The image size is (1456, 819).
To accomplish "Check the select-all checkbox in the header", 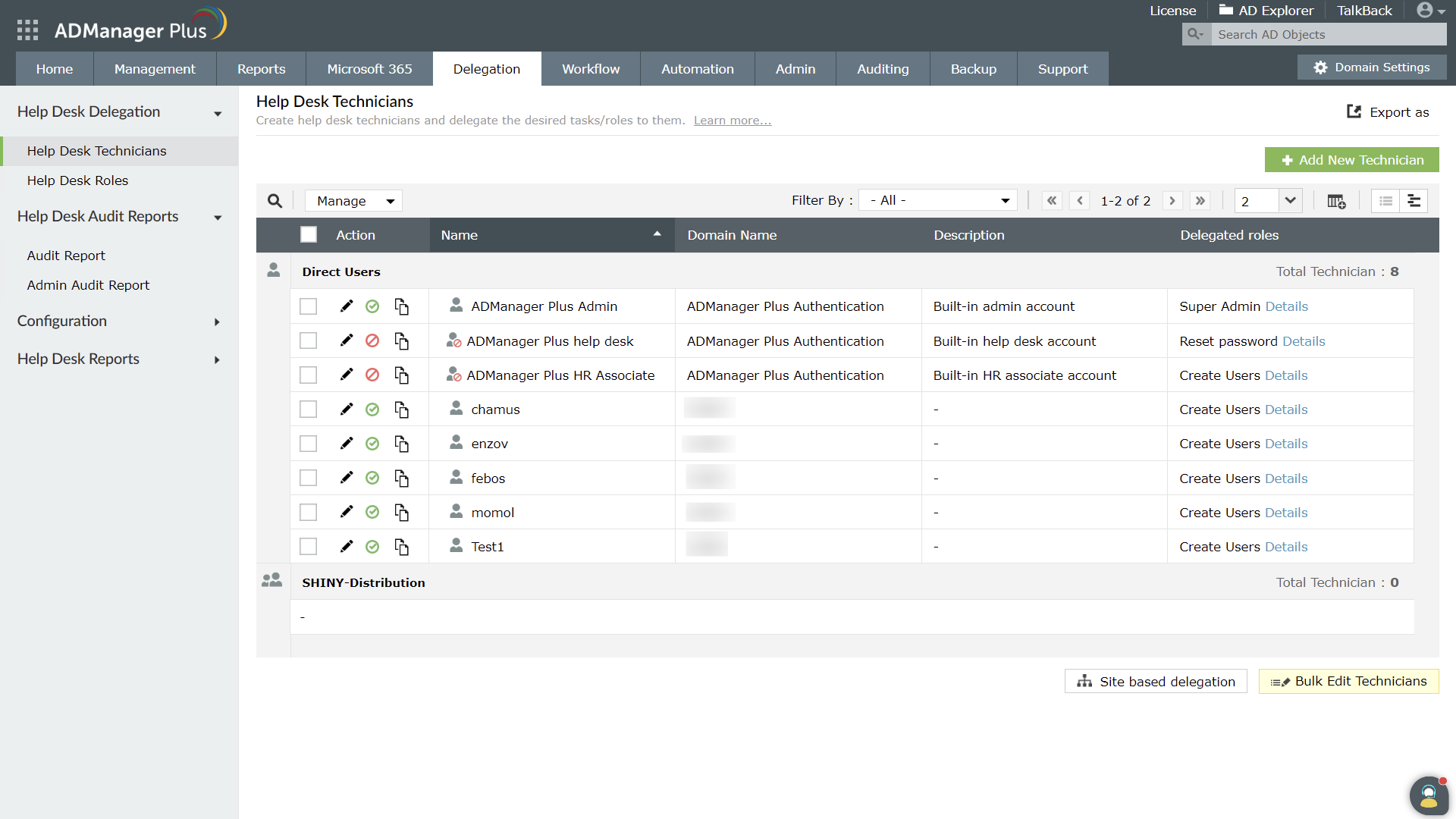I will [x=309, y=235].
